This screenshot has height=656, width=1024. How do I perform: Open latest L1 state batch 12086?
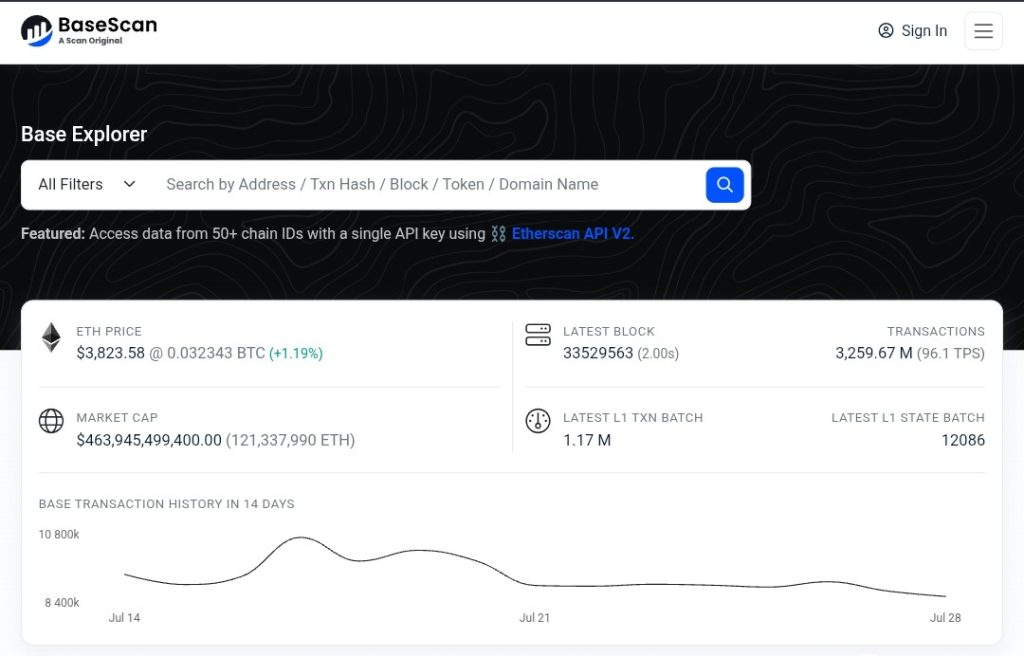click(x=962, y=440)
